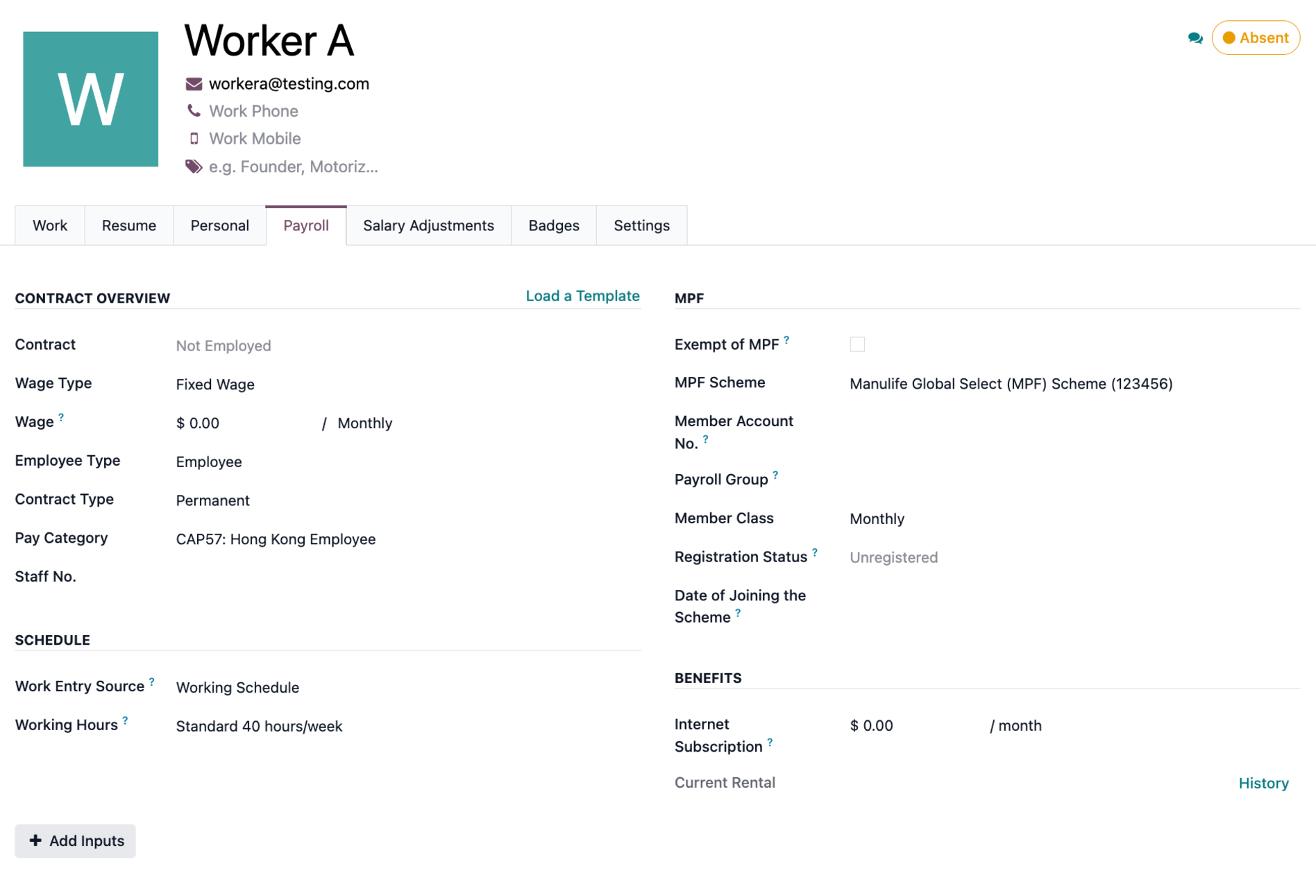Click the Work Entry Source help icon
The height and width of the screenshot is (896, 1316).
point(151,682)
